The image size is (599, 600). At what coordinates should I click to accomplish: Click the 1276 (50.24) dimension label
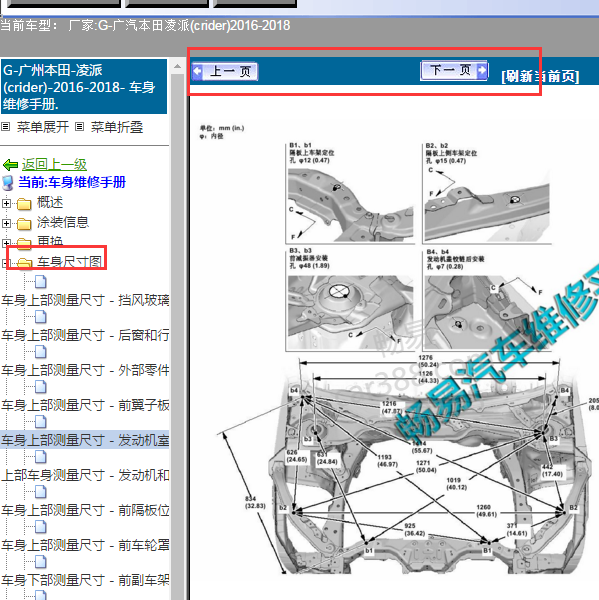coord(426,361)
